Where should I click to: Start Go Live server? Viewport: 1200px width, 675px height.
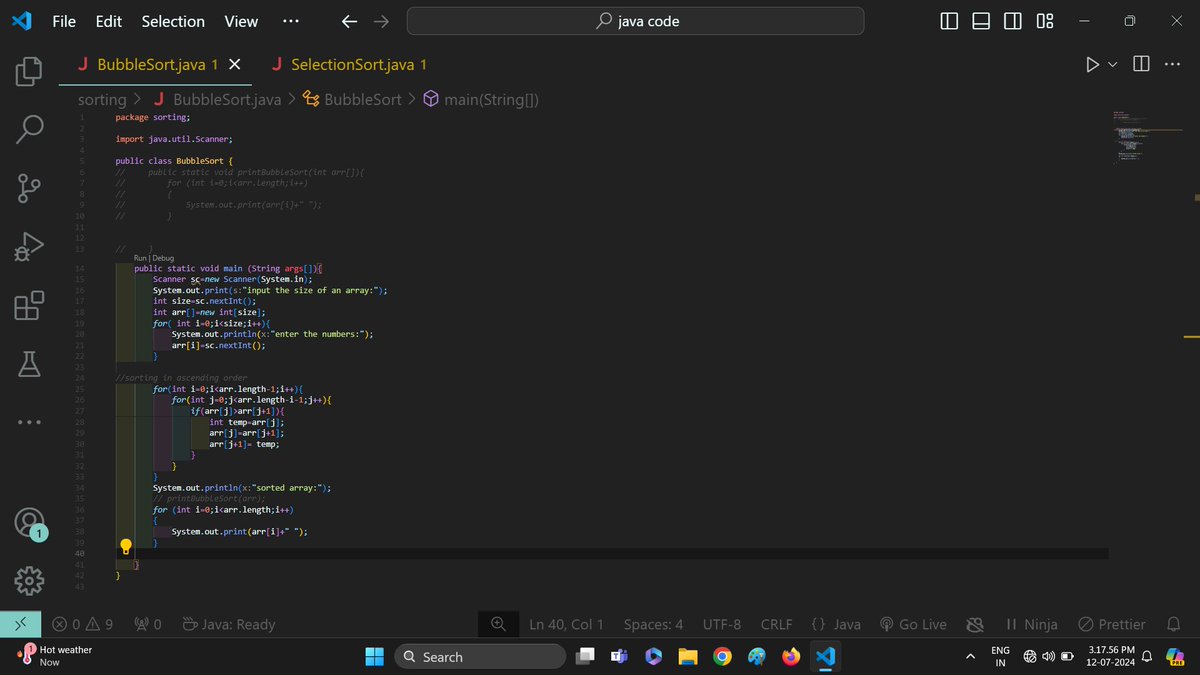912,624
